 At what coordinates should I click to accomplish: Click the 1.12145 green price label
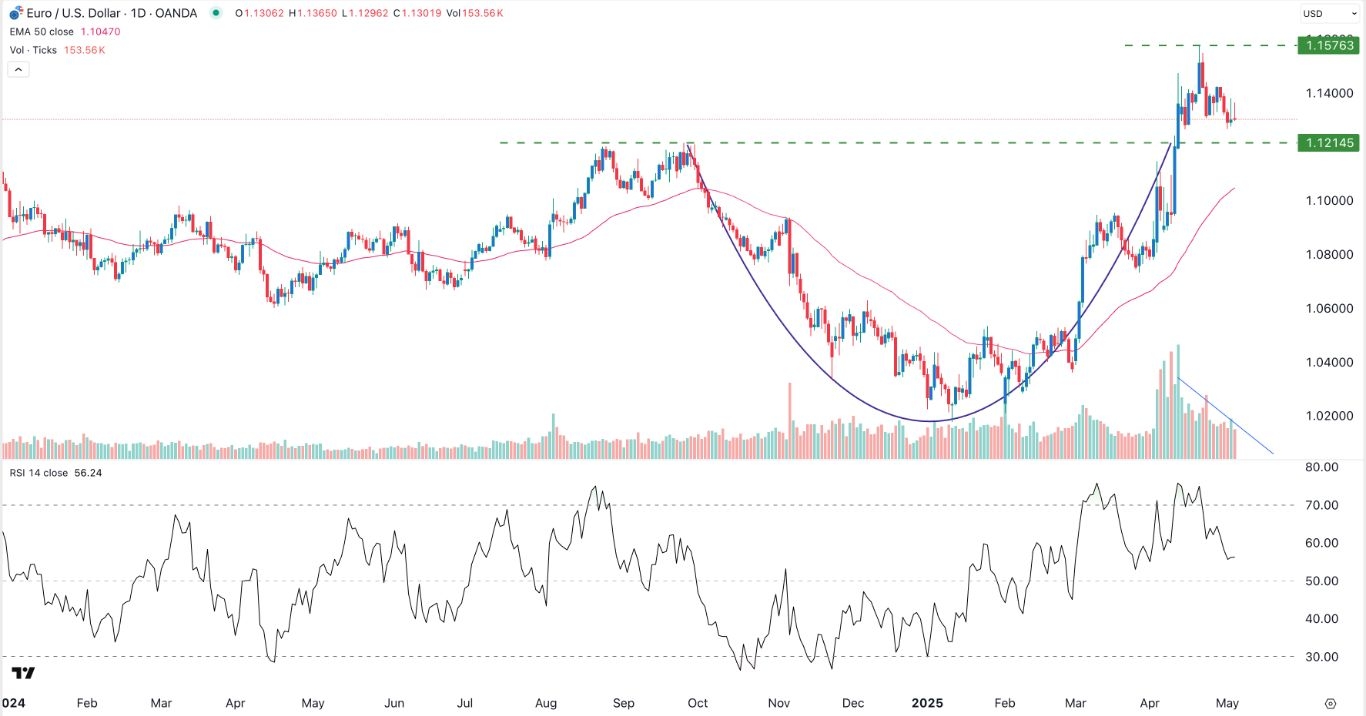pyautogui.click(x=1328, y=143)
